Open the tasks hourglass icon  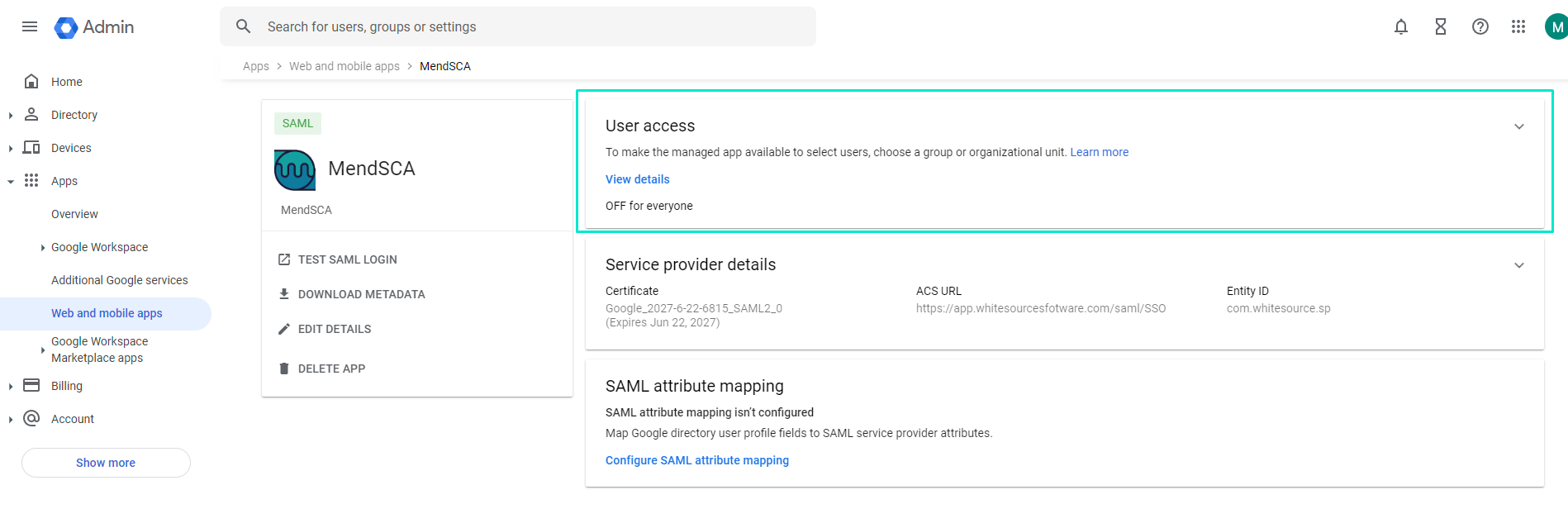(x=1440, y=26)
